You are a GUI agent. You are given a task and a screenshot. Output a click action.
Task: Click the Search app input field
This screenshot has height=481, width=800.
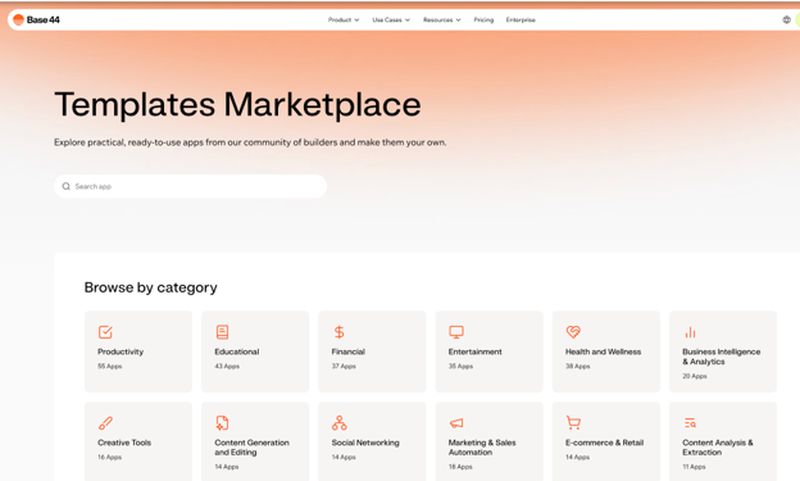coord(190,186)
